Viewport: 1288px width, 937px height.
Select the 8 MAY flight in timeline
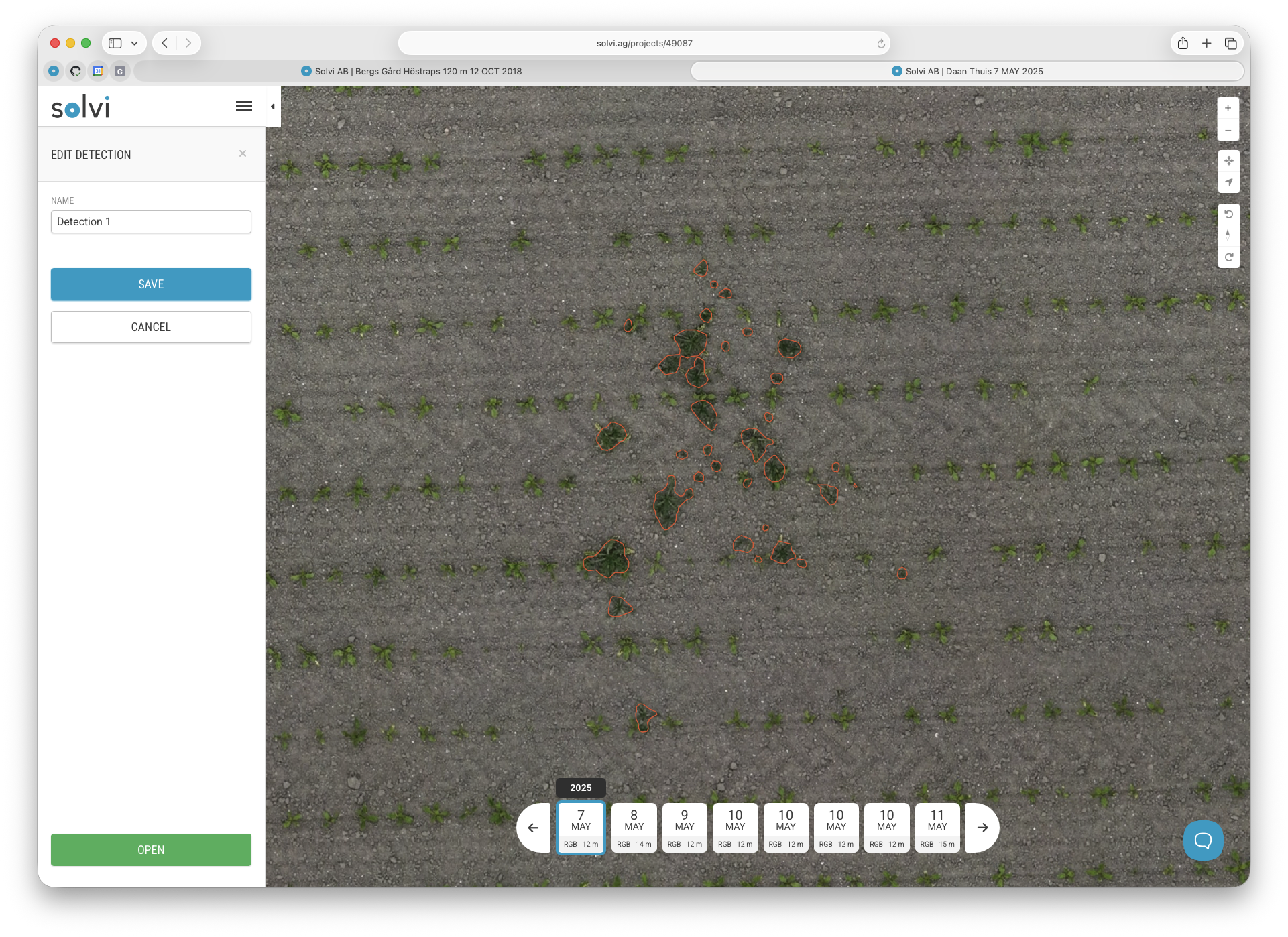pyautogui.click(x=634, y=828)
